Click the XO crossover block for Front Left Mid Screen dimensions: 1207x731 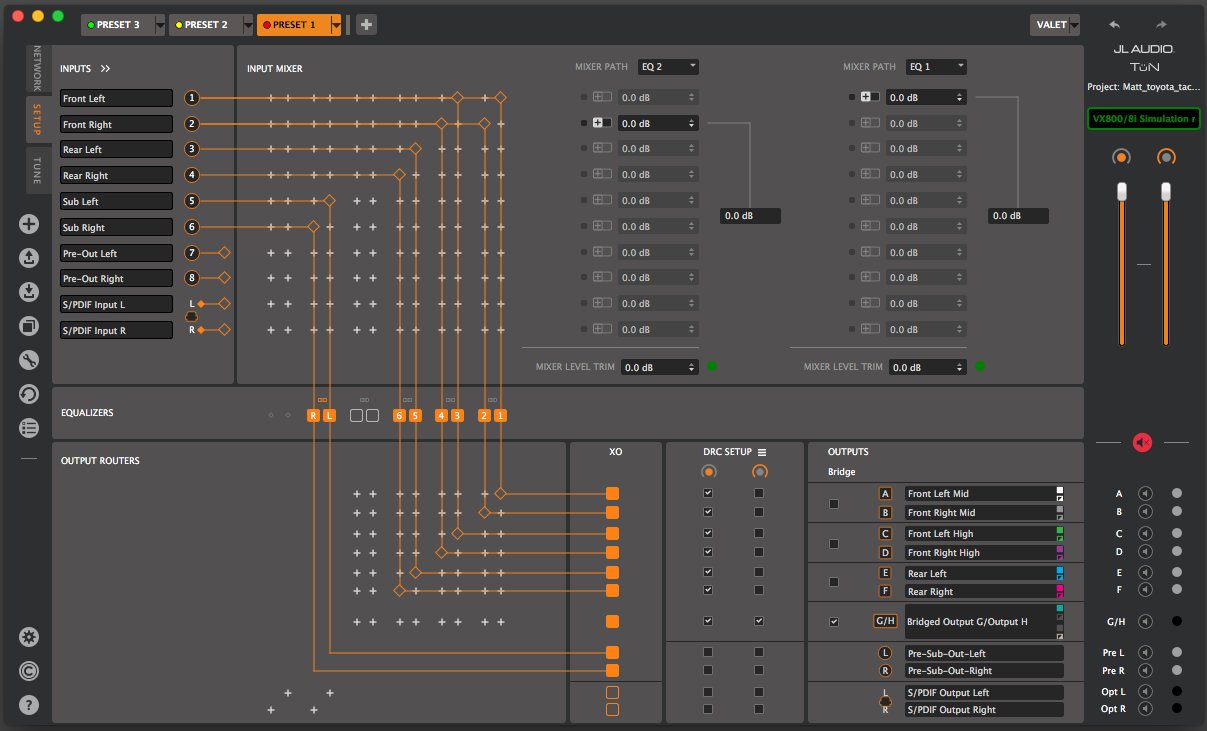click(x=612, y=493)
